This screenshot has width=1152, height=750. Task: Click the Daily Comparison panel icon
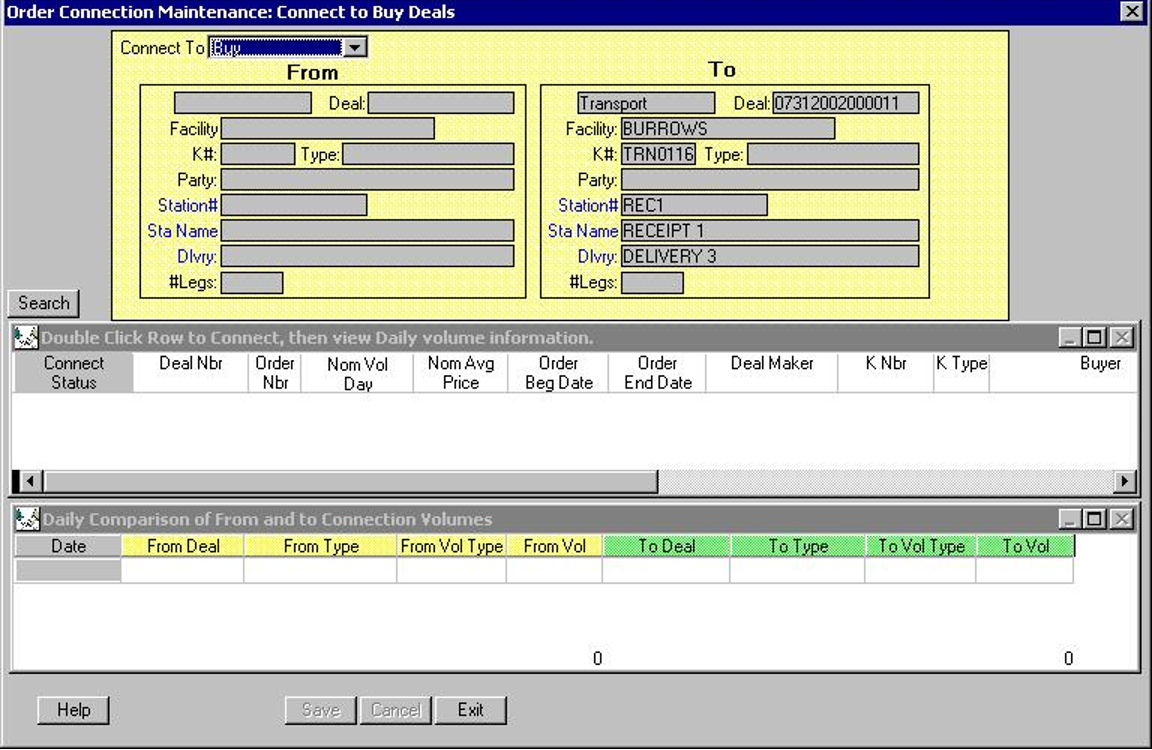point(26,520)
